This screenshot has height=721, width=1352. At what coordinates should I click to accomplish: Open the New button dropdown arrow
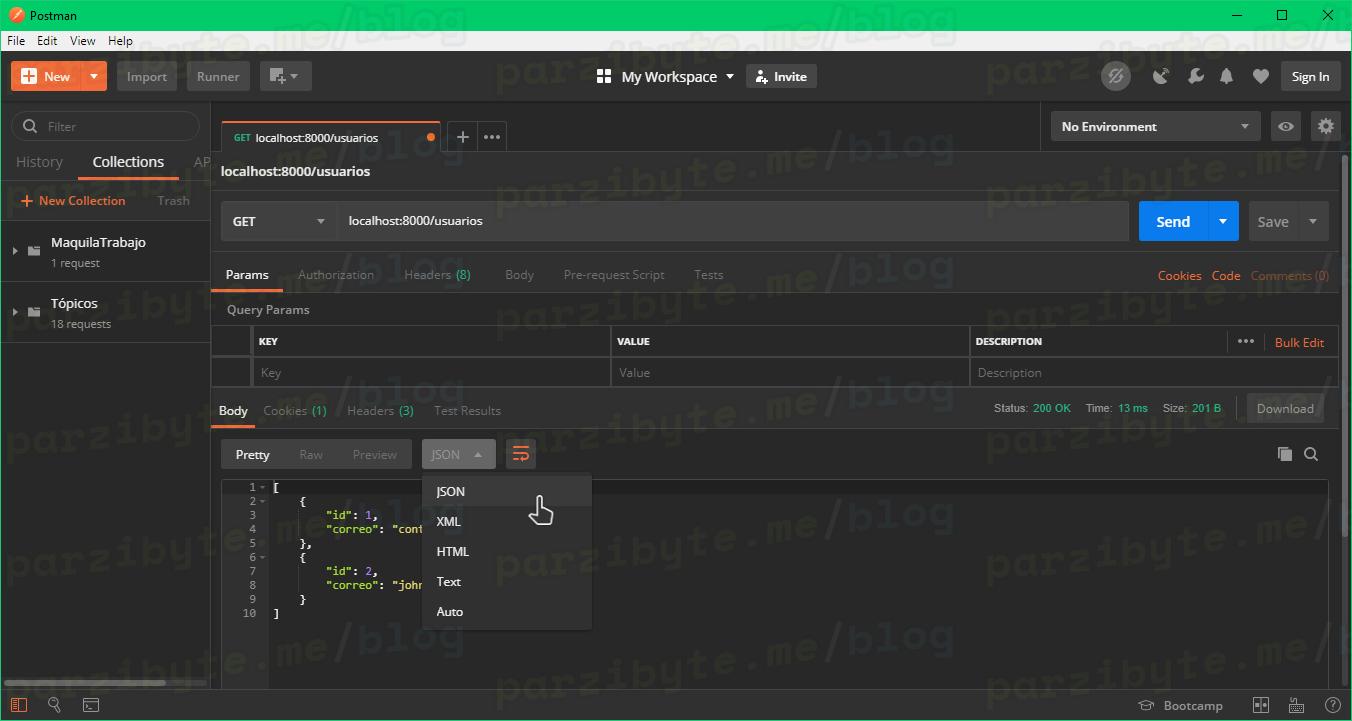click(x=94, y=76)
